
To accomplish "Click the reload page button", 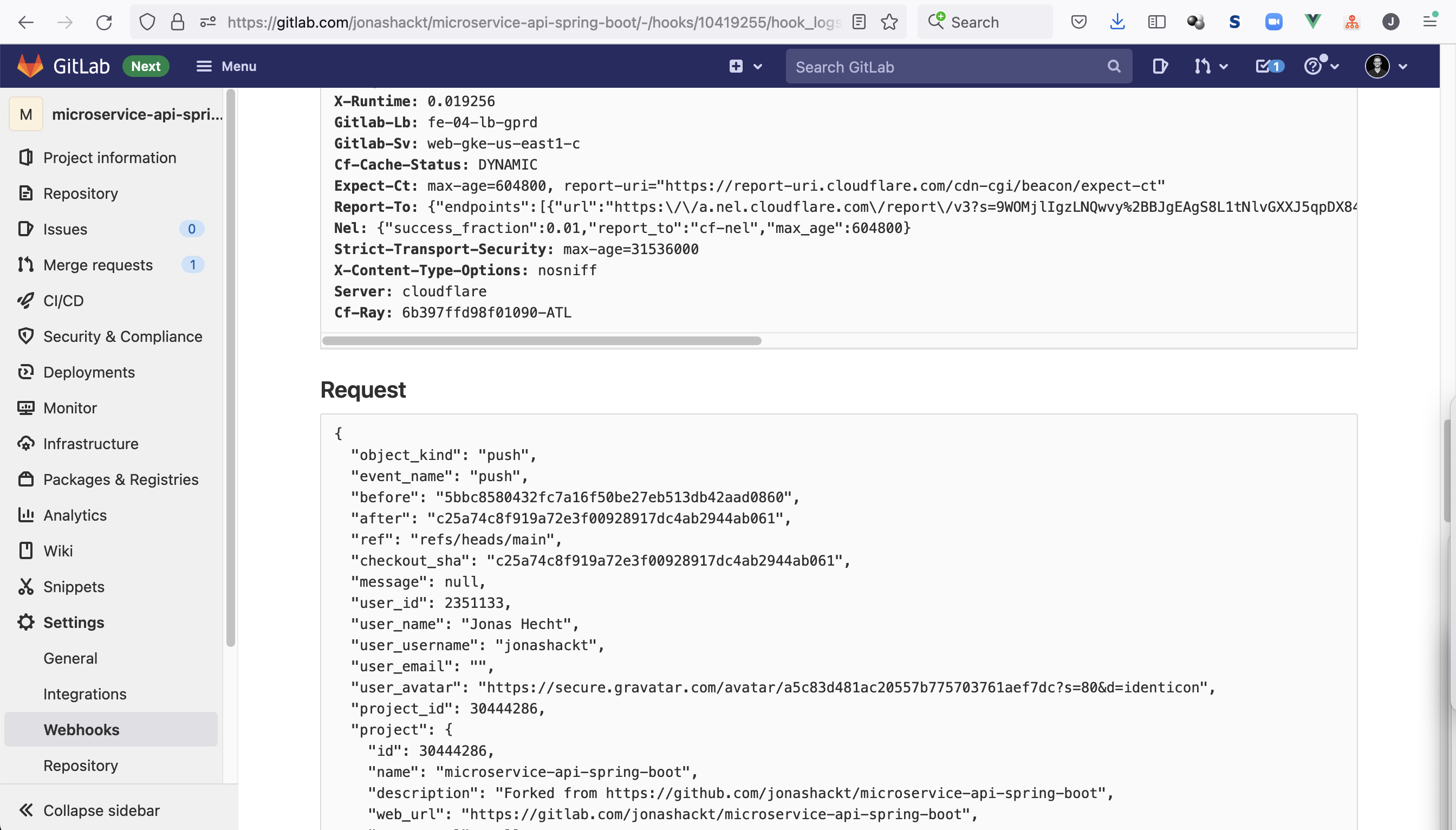I will click(103, 22).
